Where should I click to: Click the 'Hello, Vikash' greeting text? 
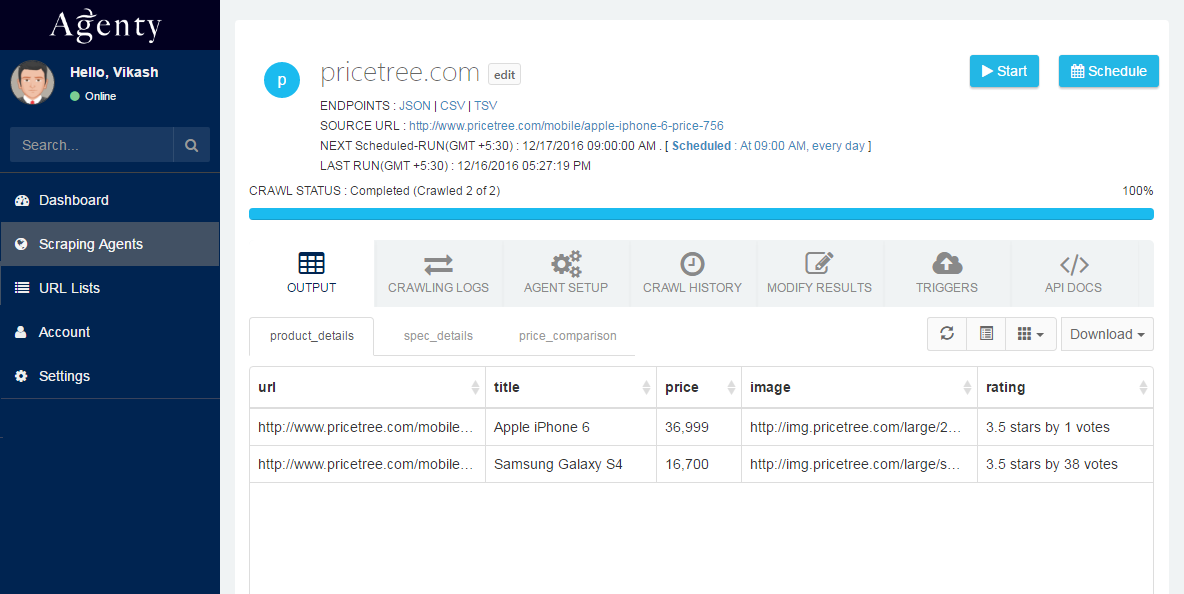(x=114, y=72)
